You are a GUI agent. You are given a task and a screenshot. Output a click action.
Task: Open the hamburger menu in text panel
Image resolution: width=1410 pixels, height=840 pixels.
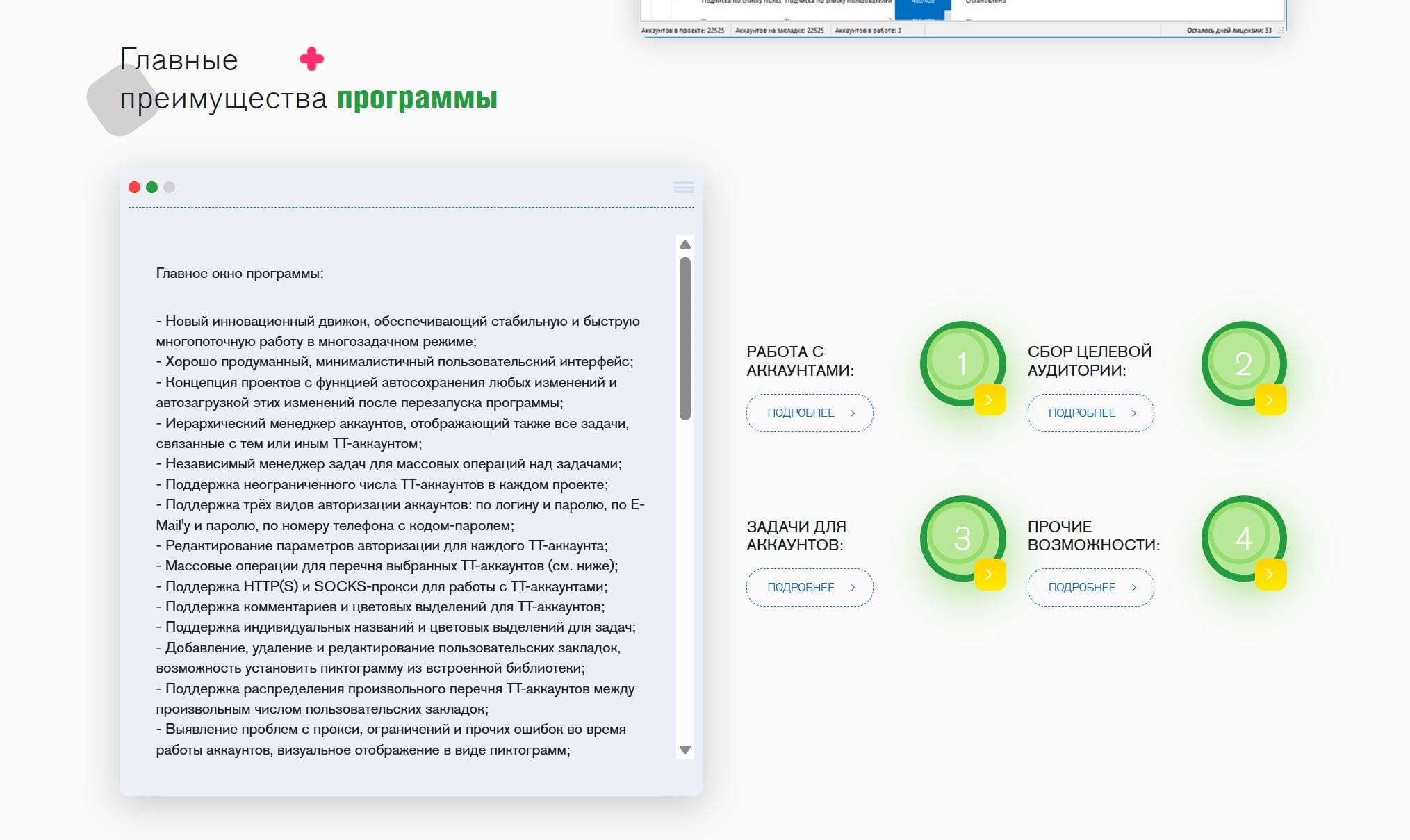(x=684, y=187)
